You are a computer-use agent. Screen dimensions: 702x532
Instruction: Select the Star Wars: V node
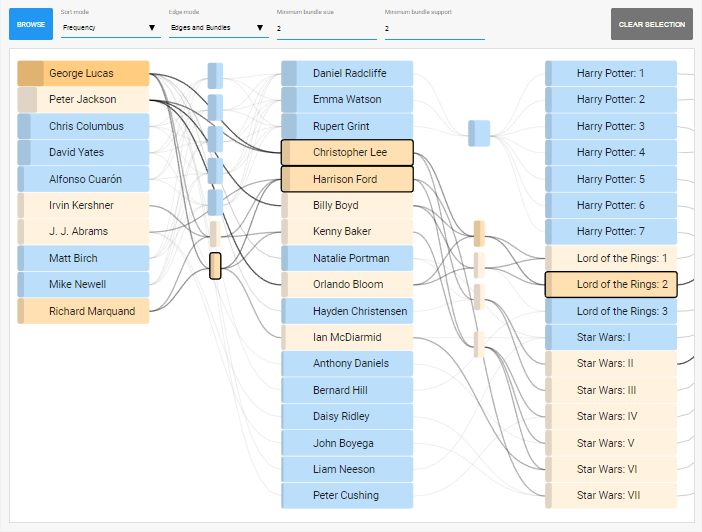point(611,443)
